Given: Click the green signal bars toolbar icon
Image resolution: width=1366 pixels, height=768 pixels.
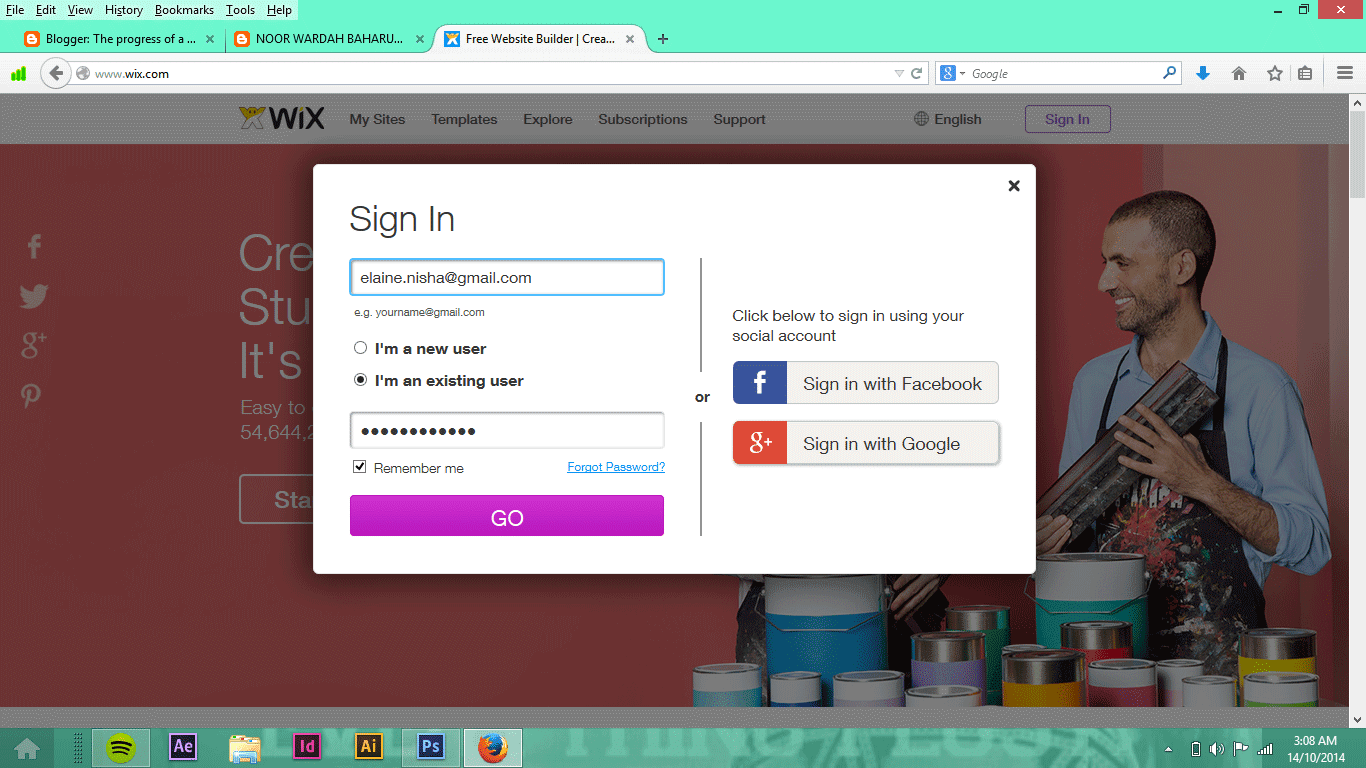Looking at the screenshot, I should pos(18,73).
